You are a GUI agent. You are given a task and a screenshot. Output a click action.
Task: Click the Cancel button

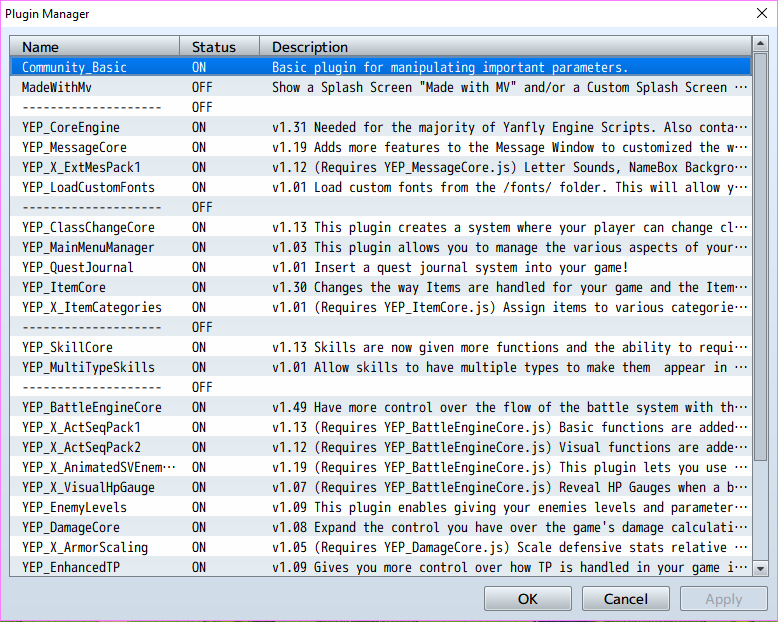(625, 599)
